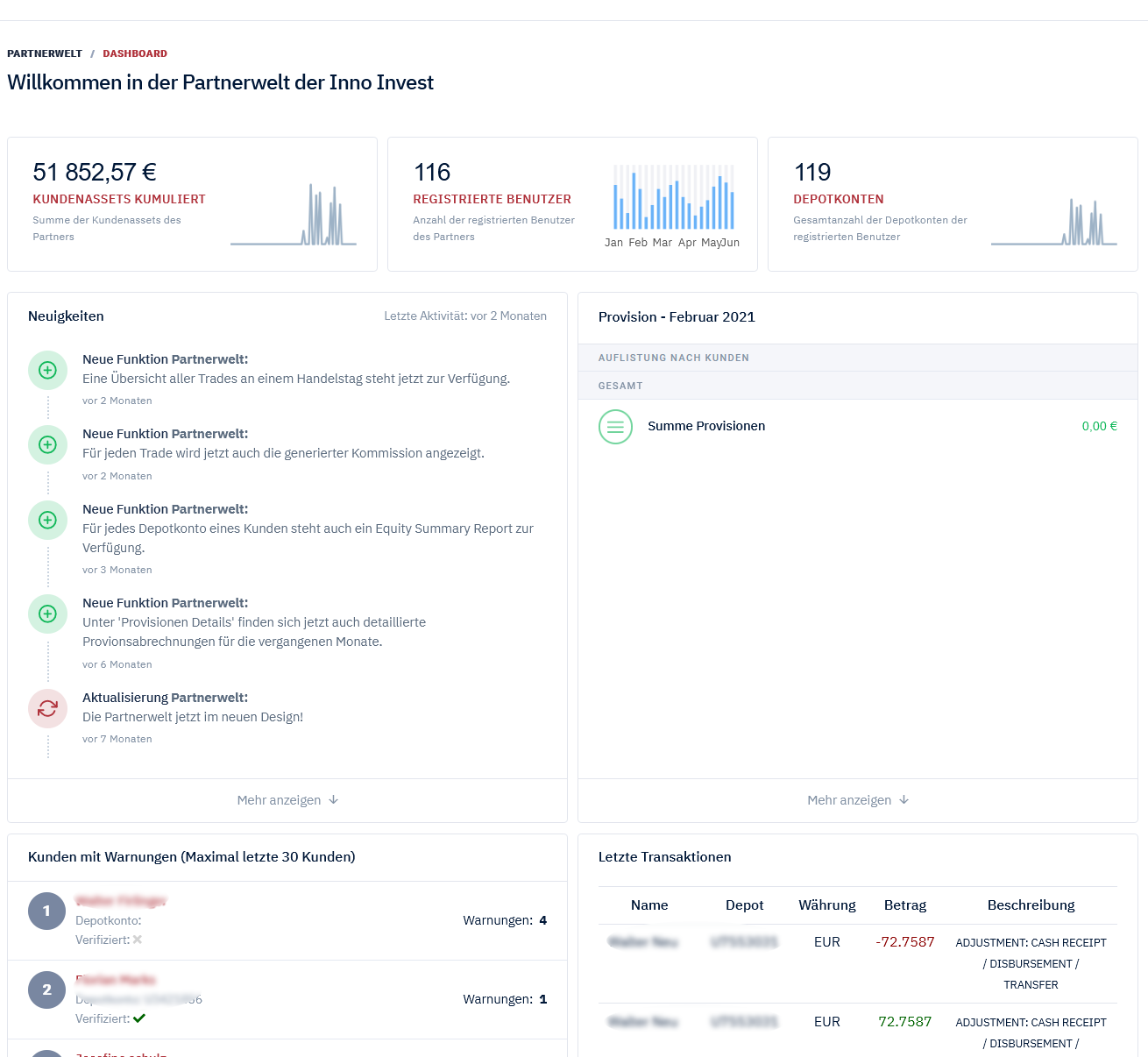Click the blurred depot number in the -72.7587 row
This screenshot has width=1148, height=1057.
tap(745, 942)
